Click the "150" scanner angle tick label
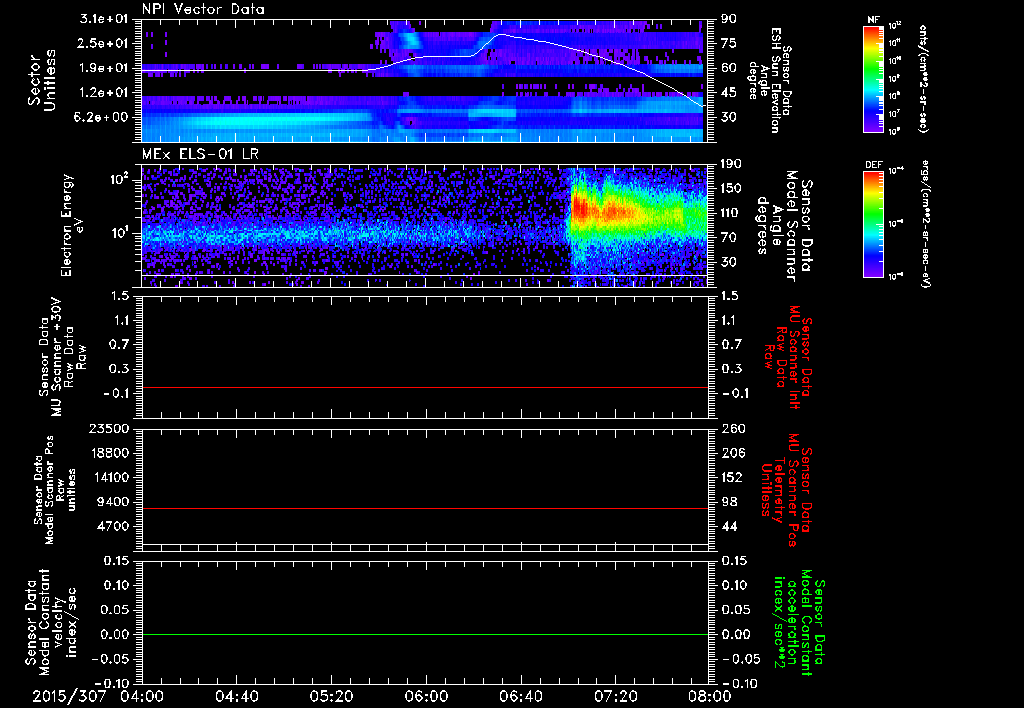This screenshot has height=708, width=1024. pos(732,189)
